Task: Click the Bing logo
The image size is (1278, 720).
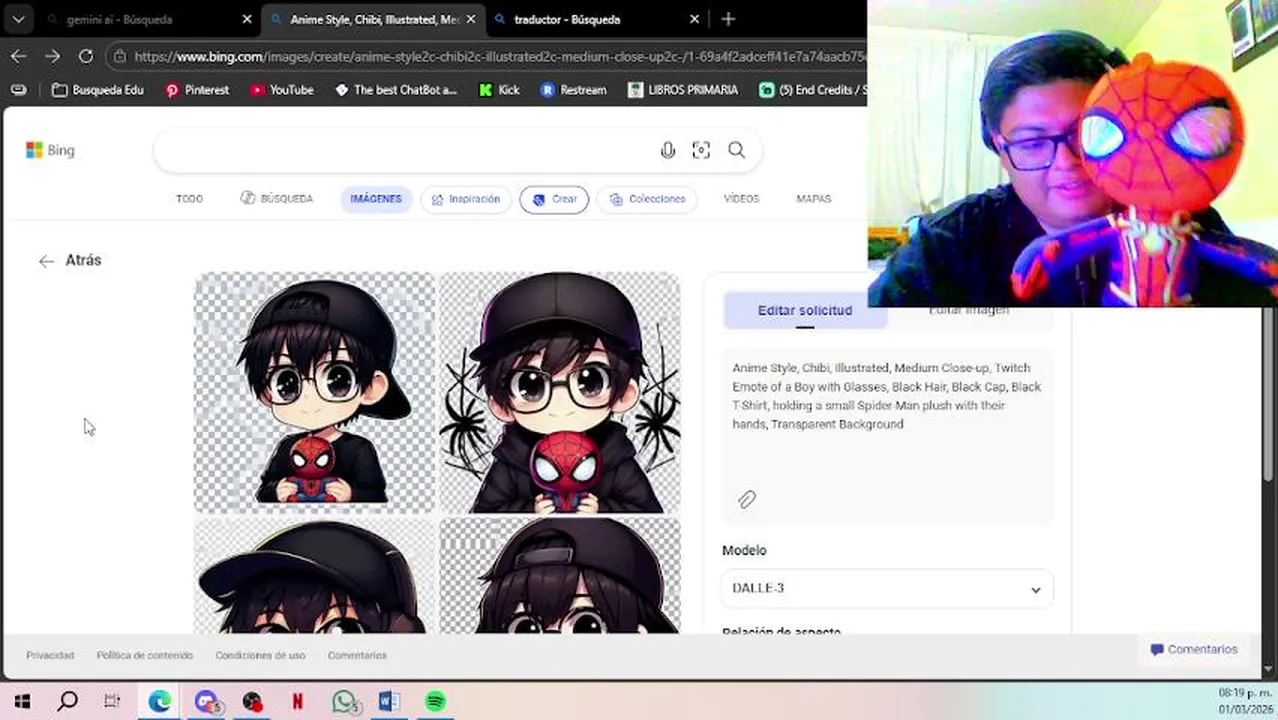Action: click(x=51, y=150)
